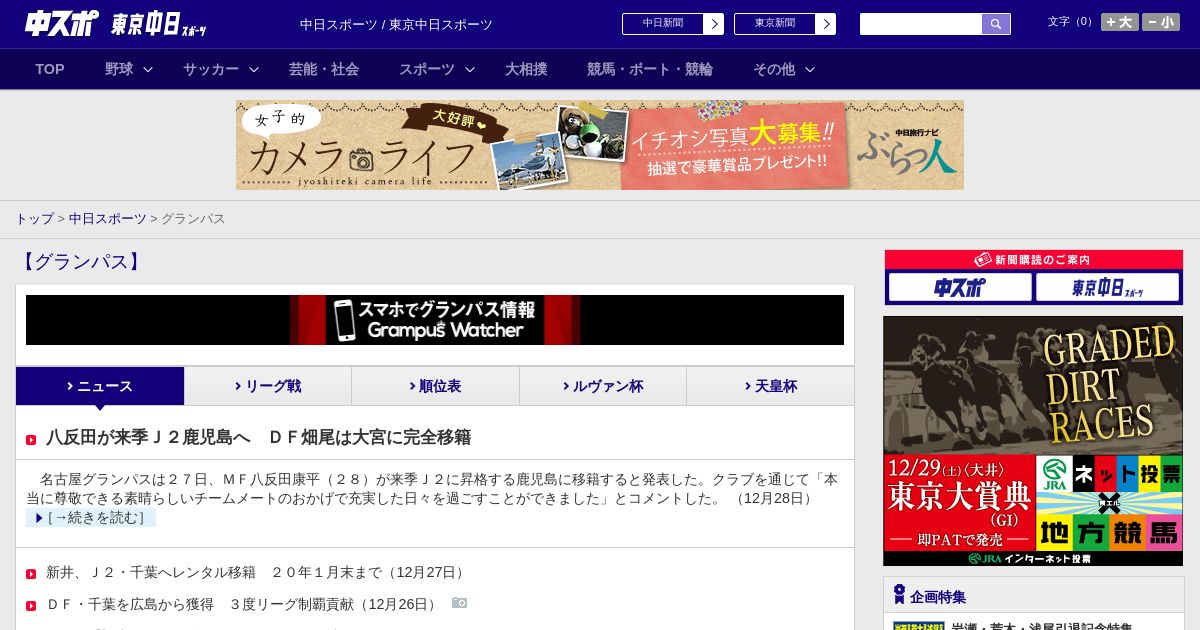Click the Grampus Watcher smartphone banner

[x=435, y=320]
